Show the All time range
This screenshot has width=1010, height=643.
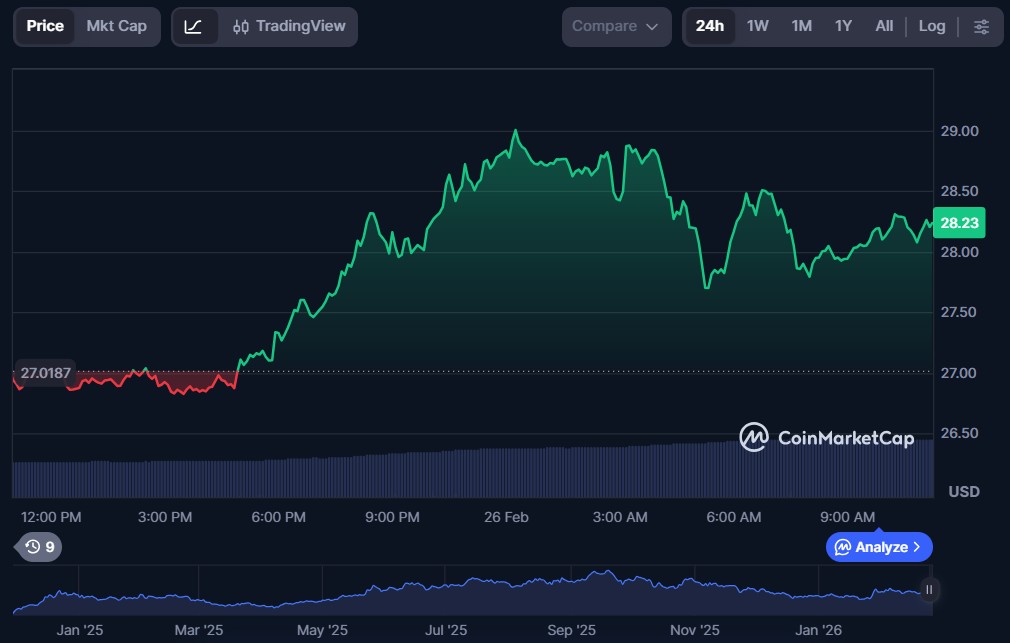884,27
